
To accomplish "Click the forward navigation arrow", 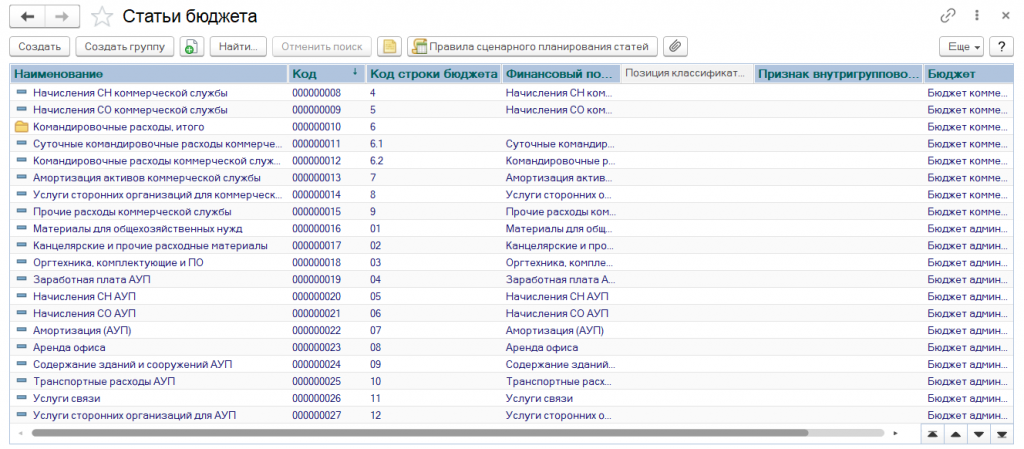I will point(62,16).
